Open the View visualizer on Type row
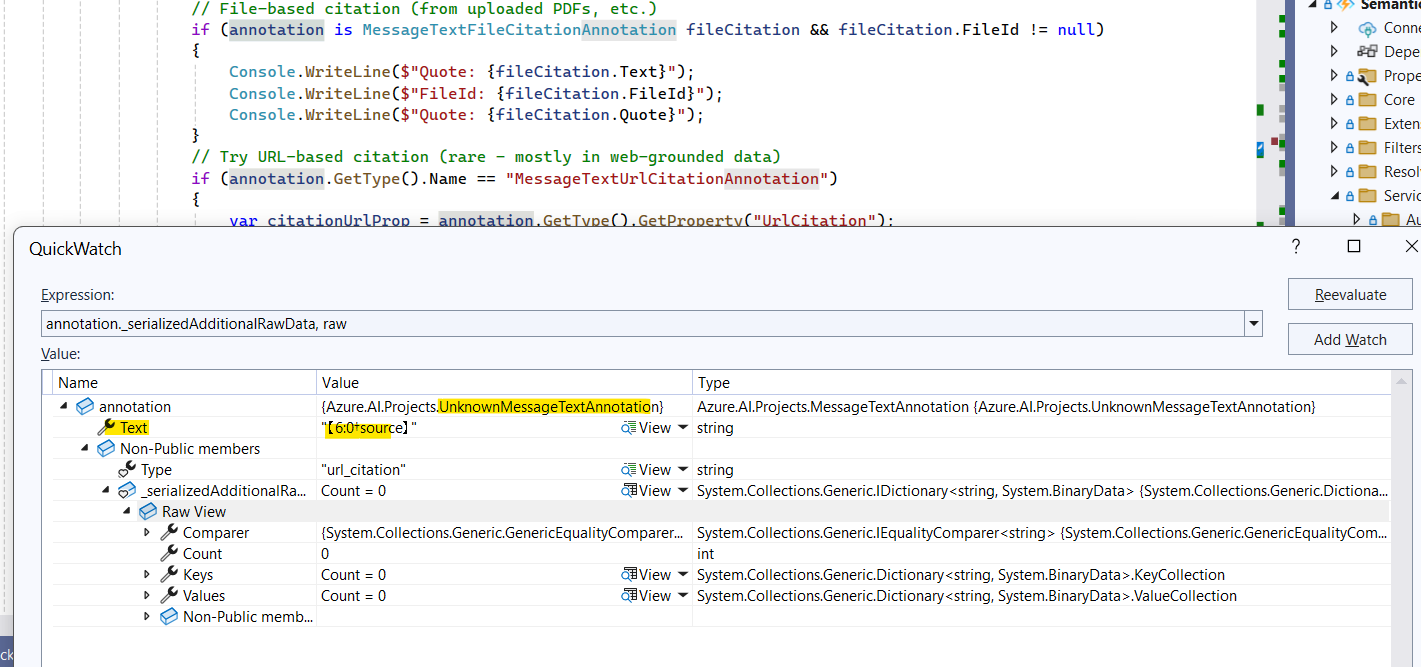 (646, 469)
